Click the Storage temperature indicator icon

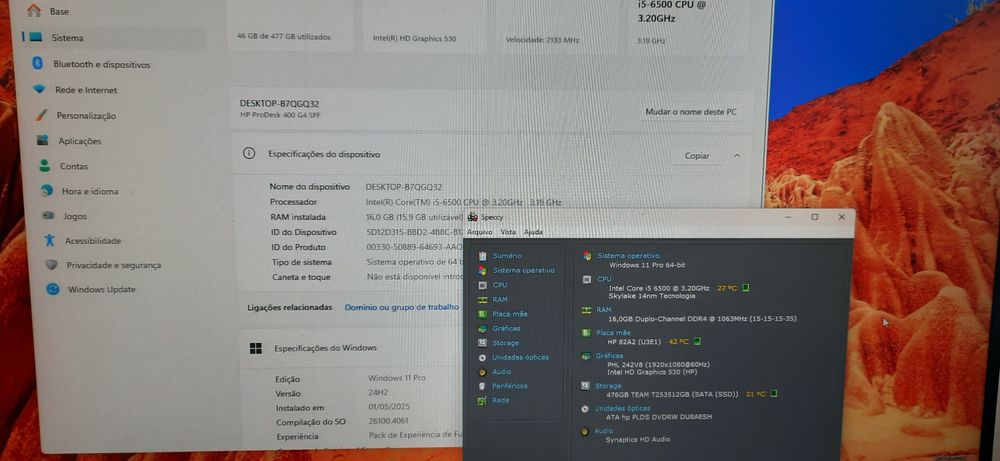coord(774,394)
